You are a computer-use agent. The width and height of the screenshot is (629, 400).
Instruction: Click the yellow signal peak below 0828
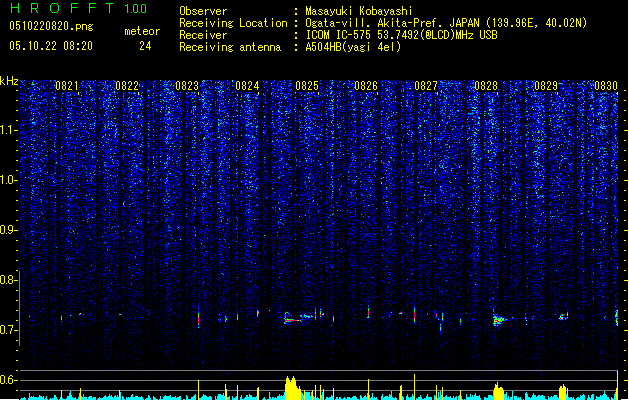[498, 391]
